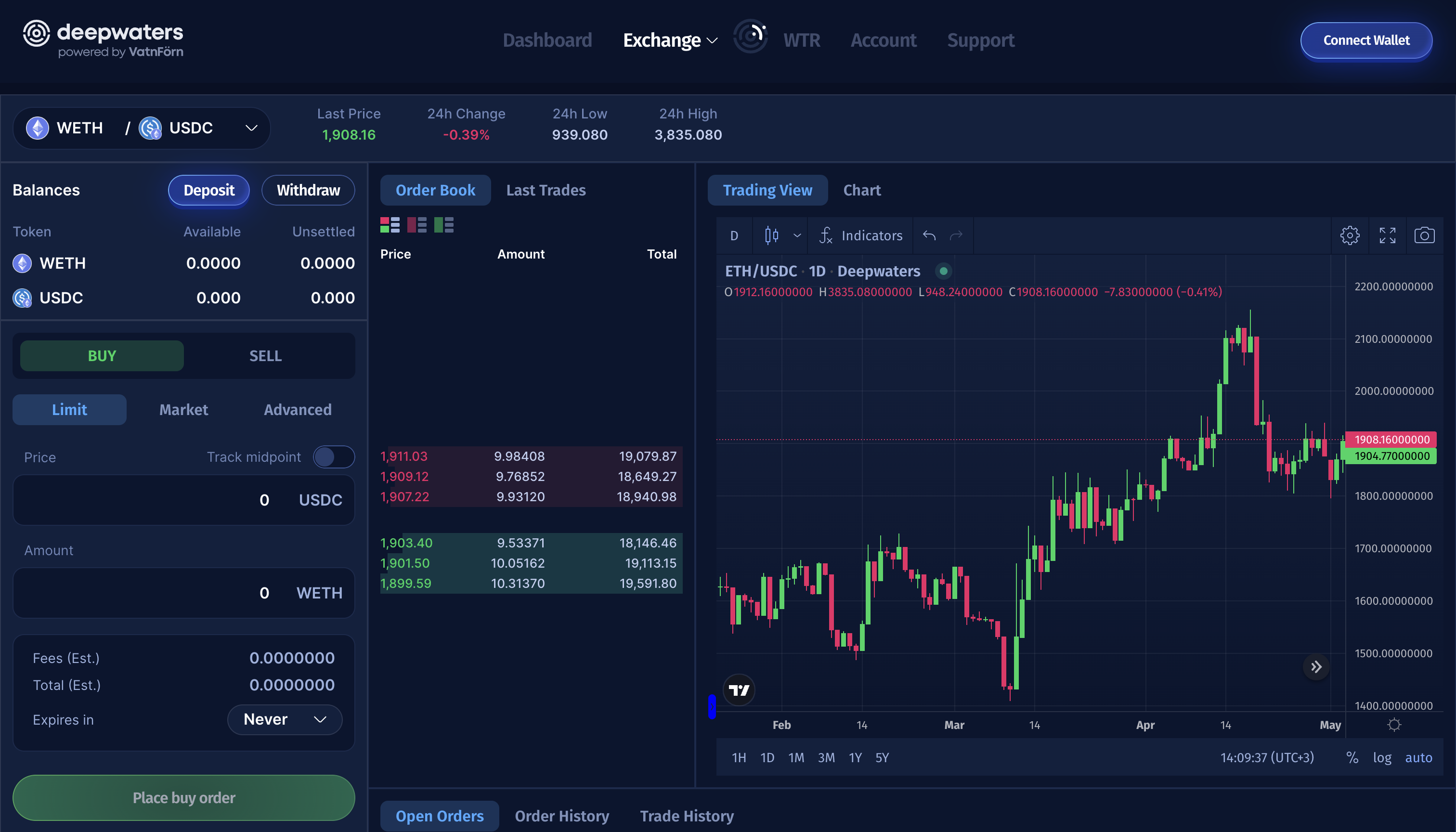1456x832 pixels.
Task: Expand chart style dropdown arrow
Action: 797,235
